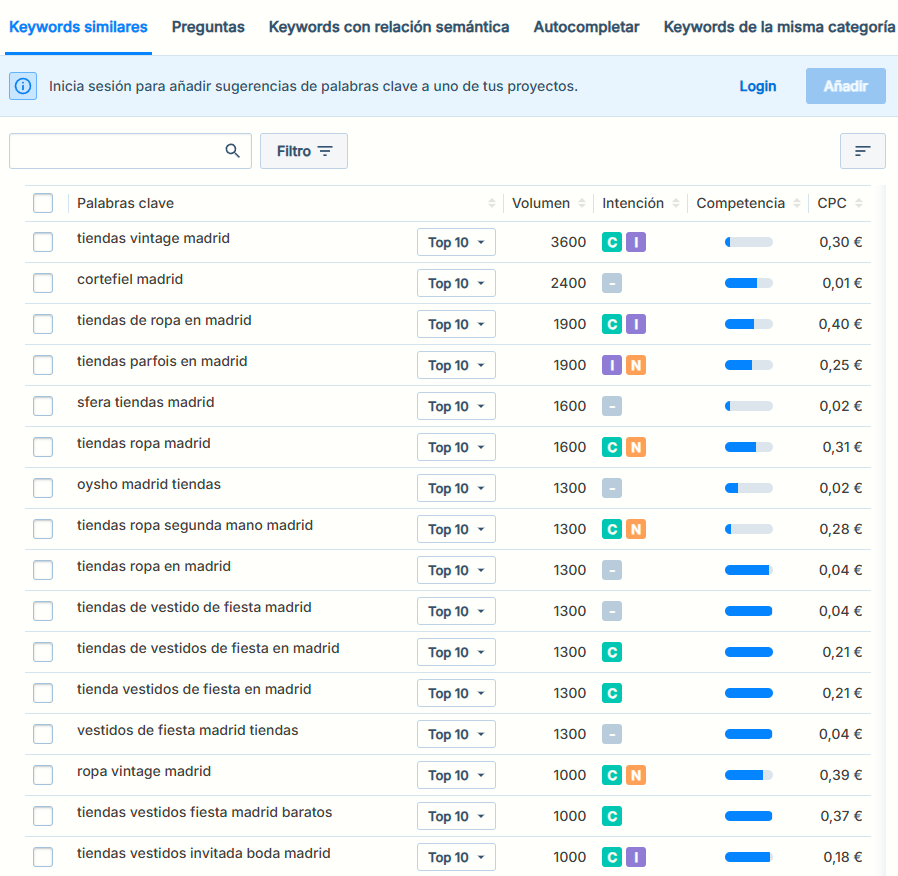
Task: Open the Filtro button
Action: click(304, 151)
